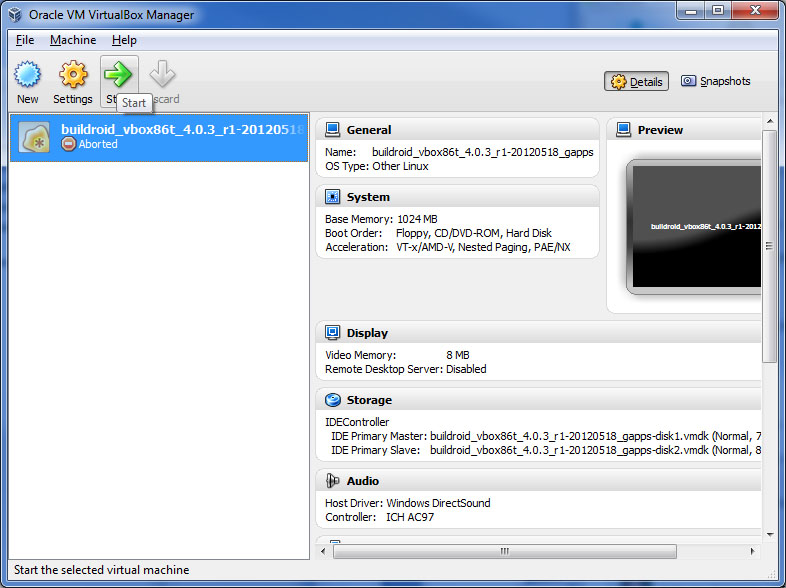This screenshot has width=786, height=588.
Task: Click the gapps-disk2.vmdk Primary Slave entry
Action: click(x=546, y=450)
